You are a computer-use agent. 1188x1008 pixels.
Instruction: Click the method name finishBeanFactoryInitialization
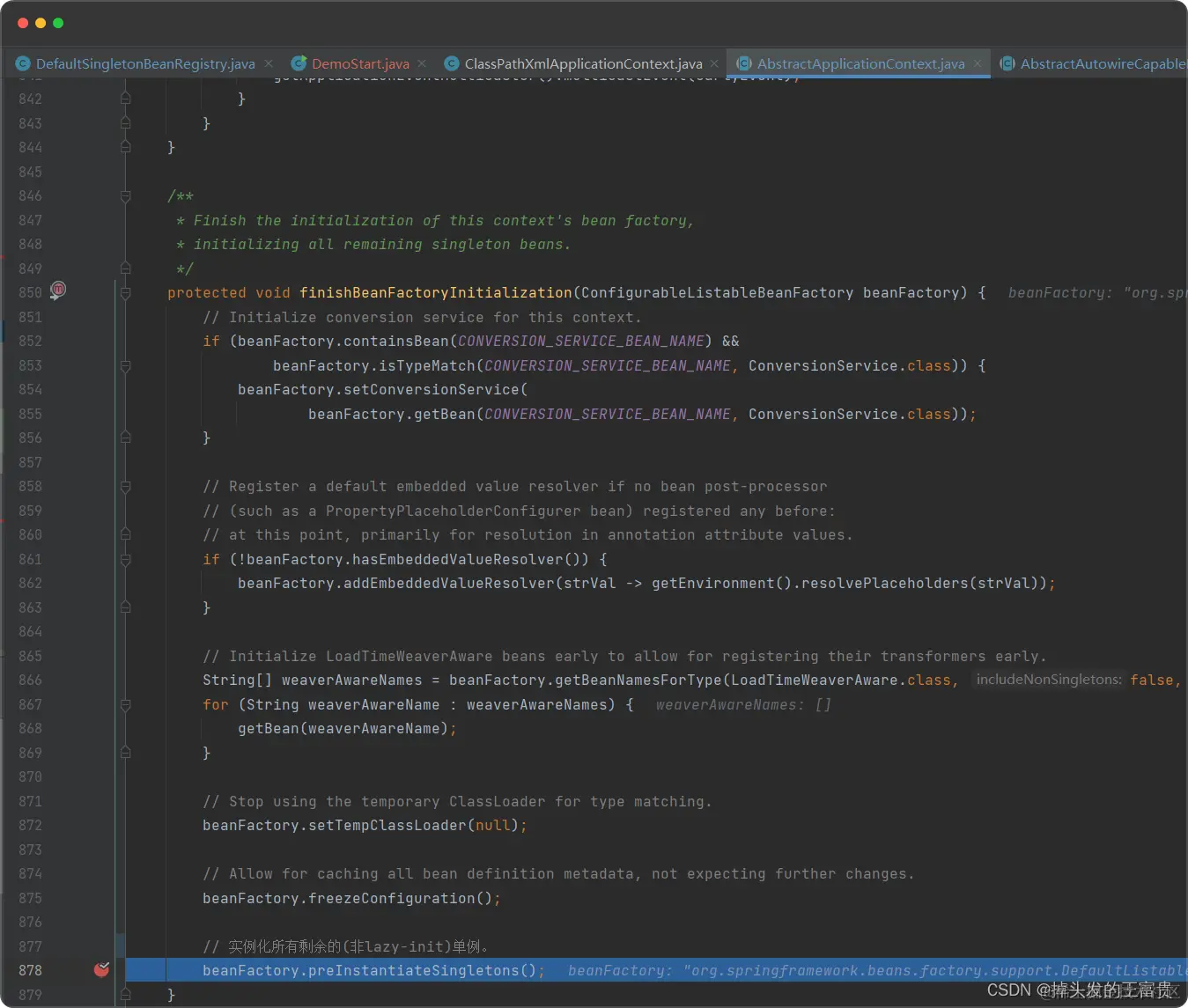click(x=436, y=292)
